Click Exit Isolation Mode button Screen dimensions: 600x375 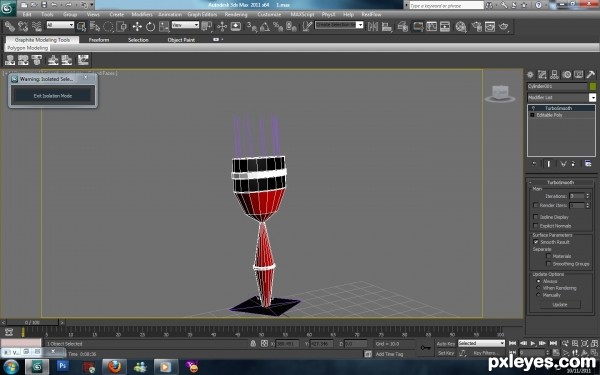[53, 96]
